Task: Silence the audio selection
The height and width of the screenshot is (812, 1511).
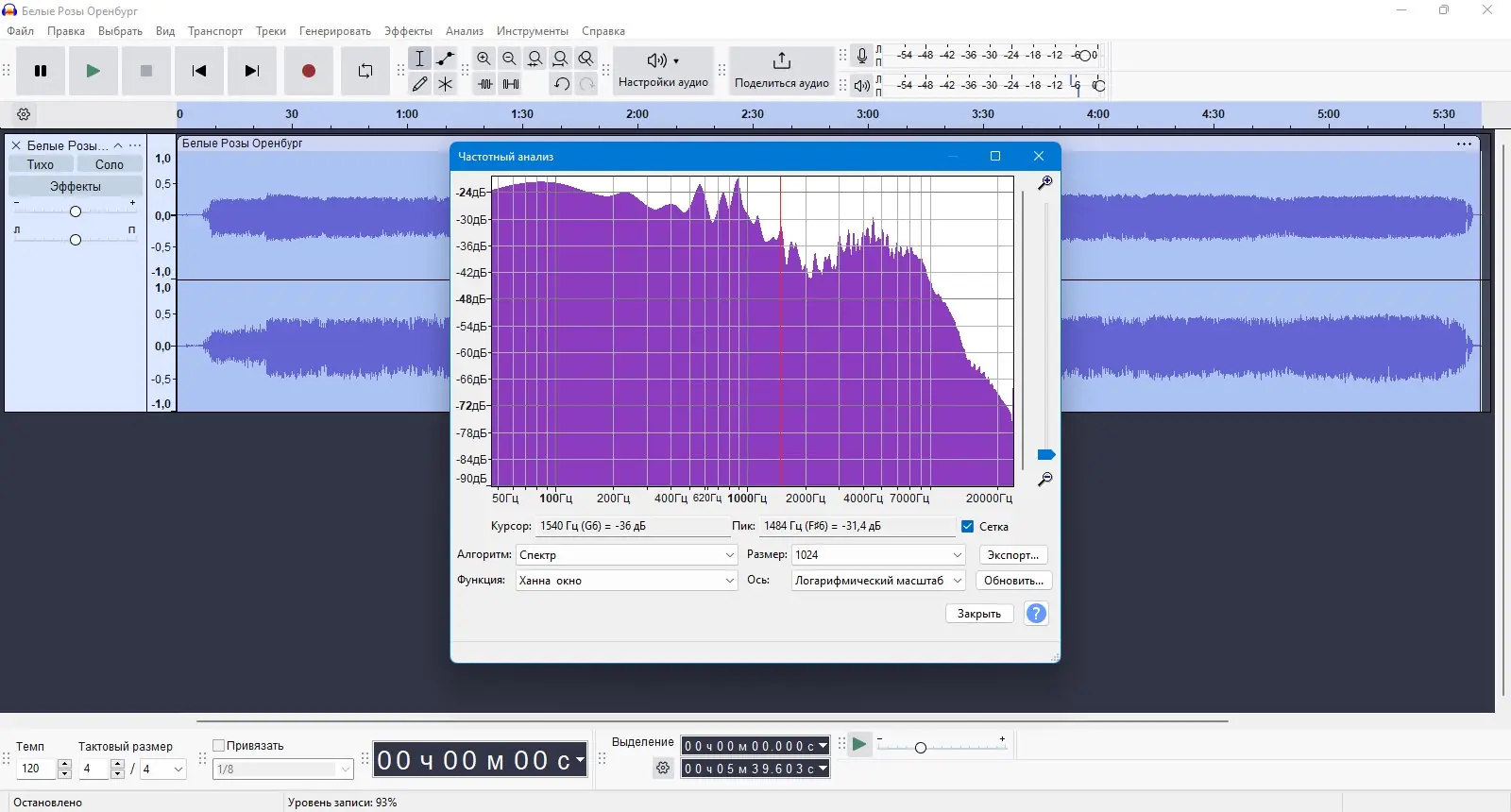Action: pyautogui.click(x=511, y=84)
